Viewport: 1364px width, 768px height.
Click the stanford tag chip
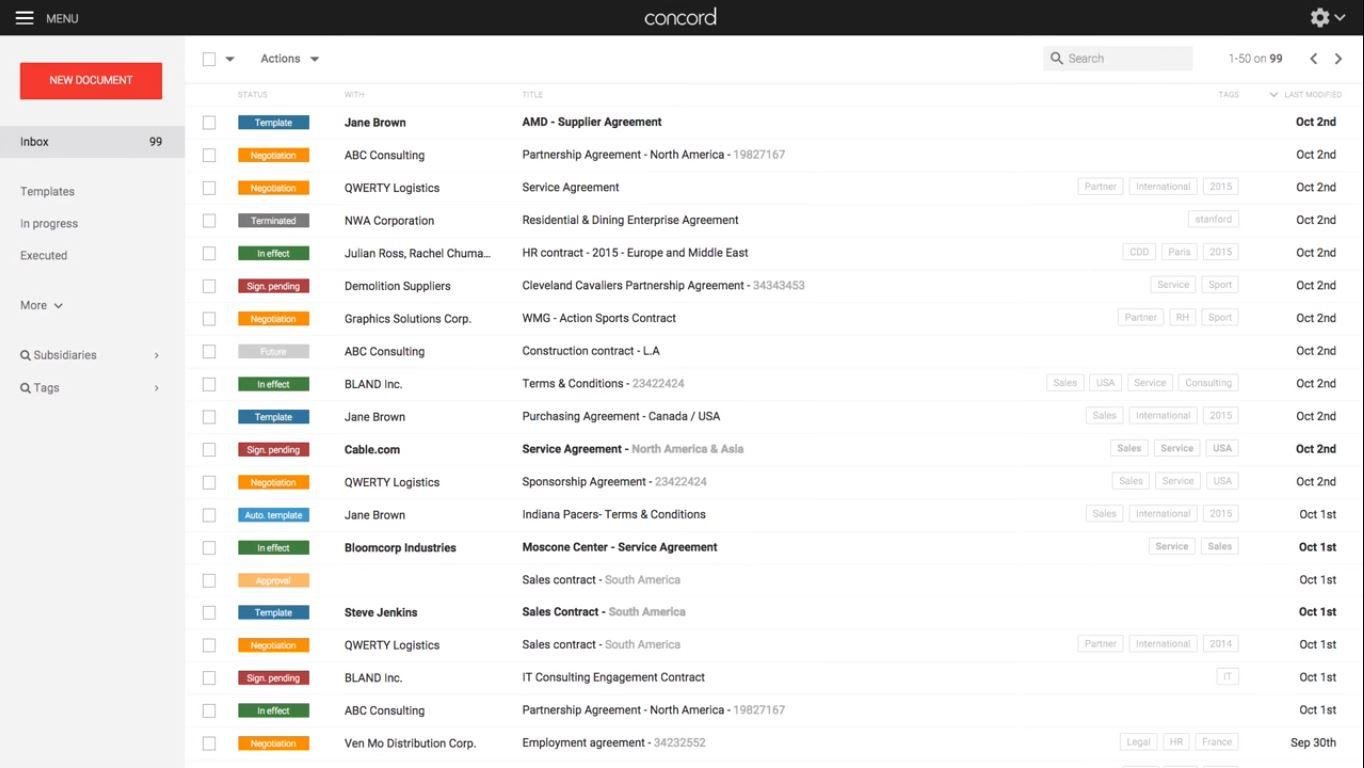click(1213, 219)
